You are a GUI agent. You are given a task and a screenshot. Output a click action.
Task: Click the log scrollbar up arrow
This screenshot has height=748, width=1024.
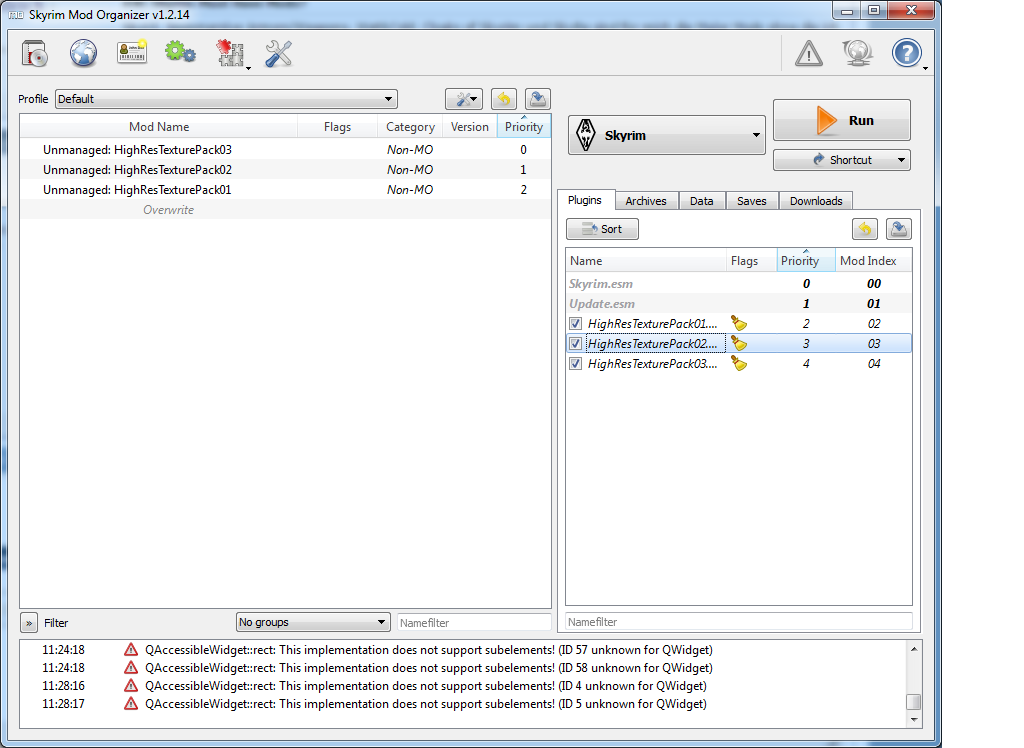914,649
